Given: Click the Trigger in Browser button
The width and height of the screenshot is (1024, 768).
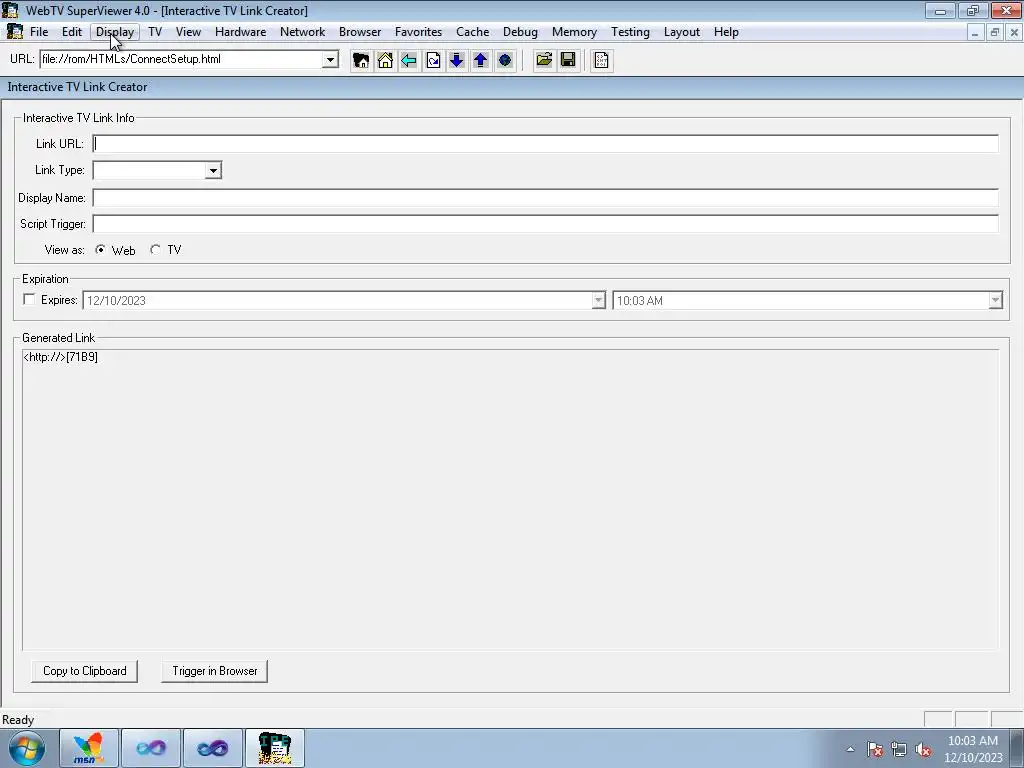Looking at the screenshot, I should click(x=214, y=671).
